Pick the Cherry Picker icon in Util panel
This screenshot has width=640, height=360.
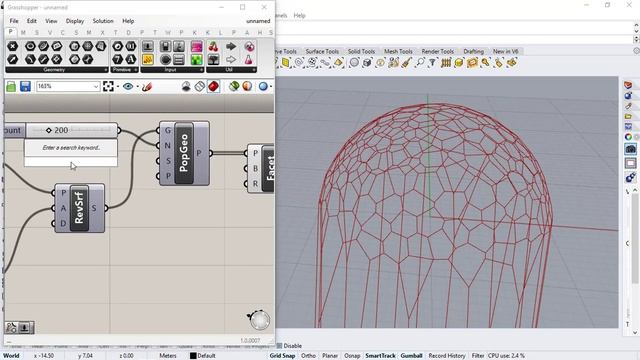tap(213, 47)
